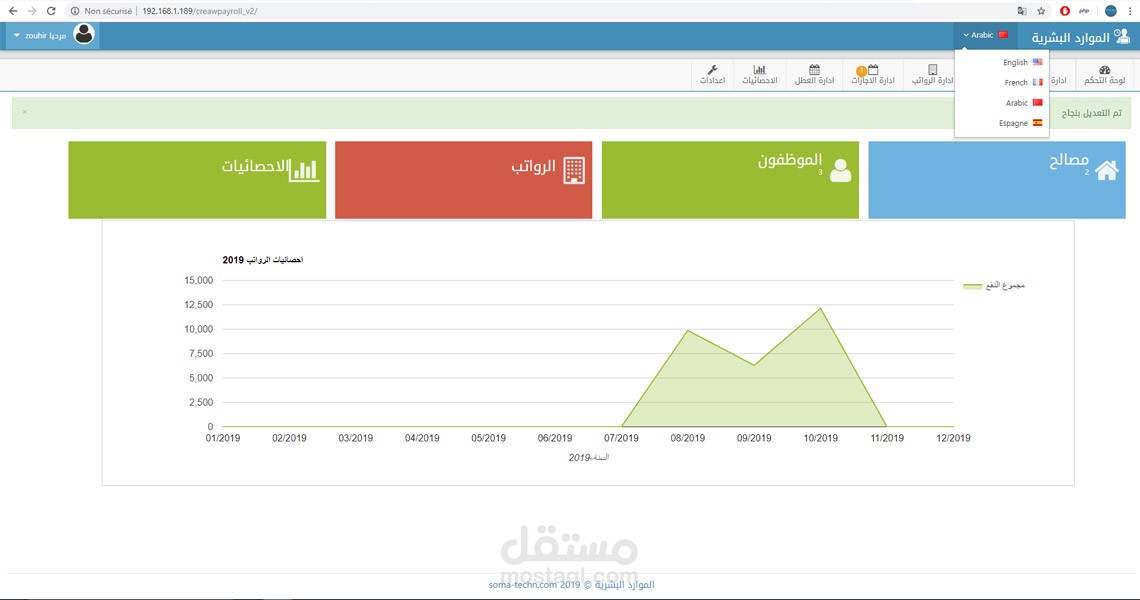Click the building icon on الرواتب tile
The image size is (1140, 600).
pyautogui.click(x=574, y=170)
